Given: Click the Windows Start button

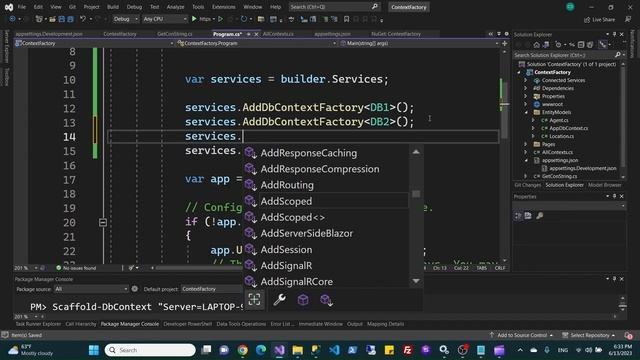Looking at the screenshot, I should tap(94, 350).
